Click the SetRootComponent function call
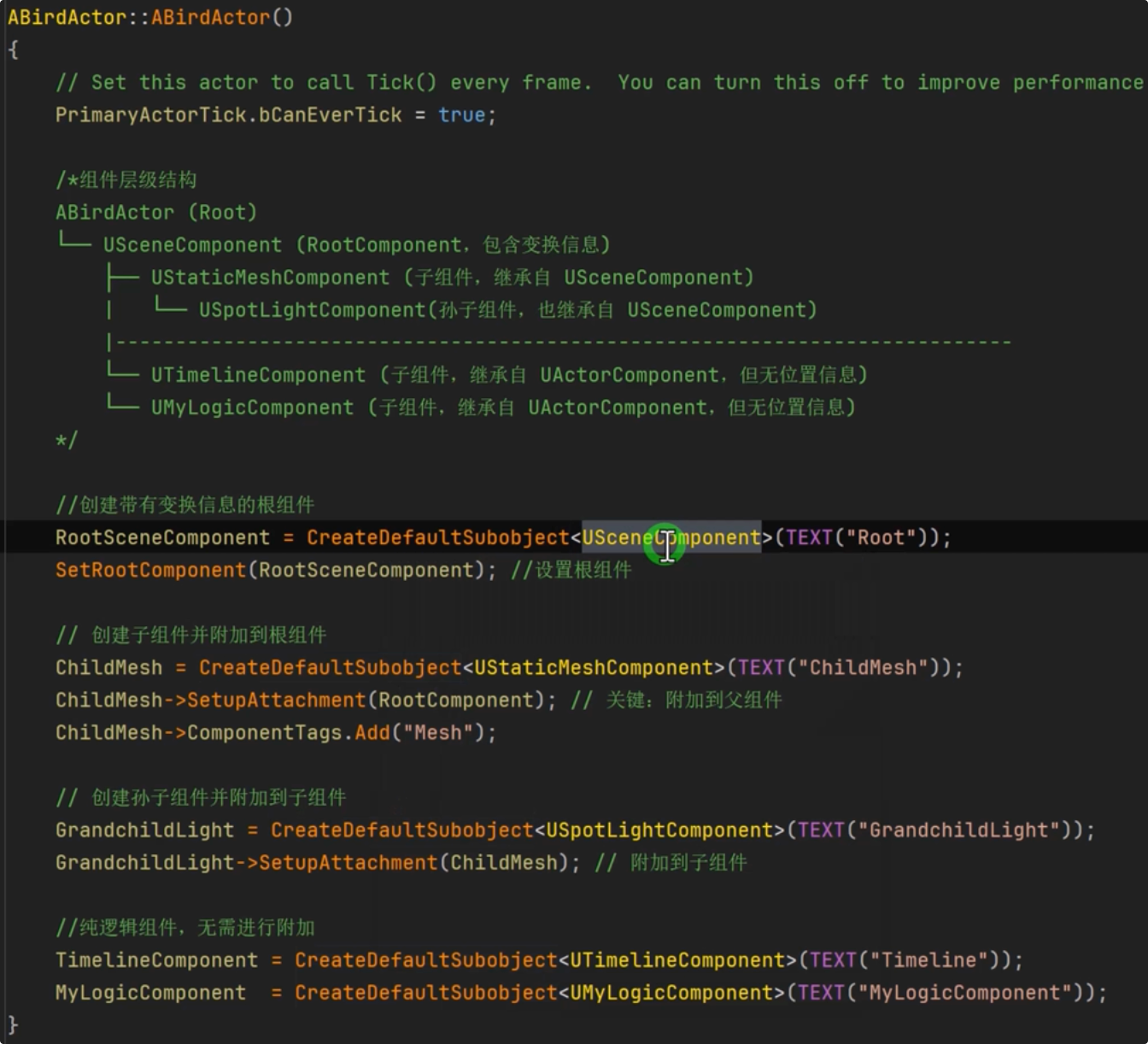This screenshot has height=1044, width=1148. [149, 569]
